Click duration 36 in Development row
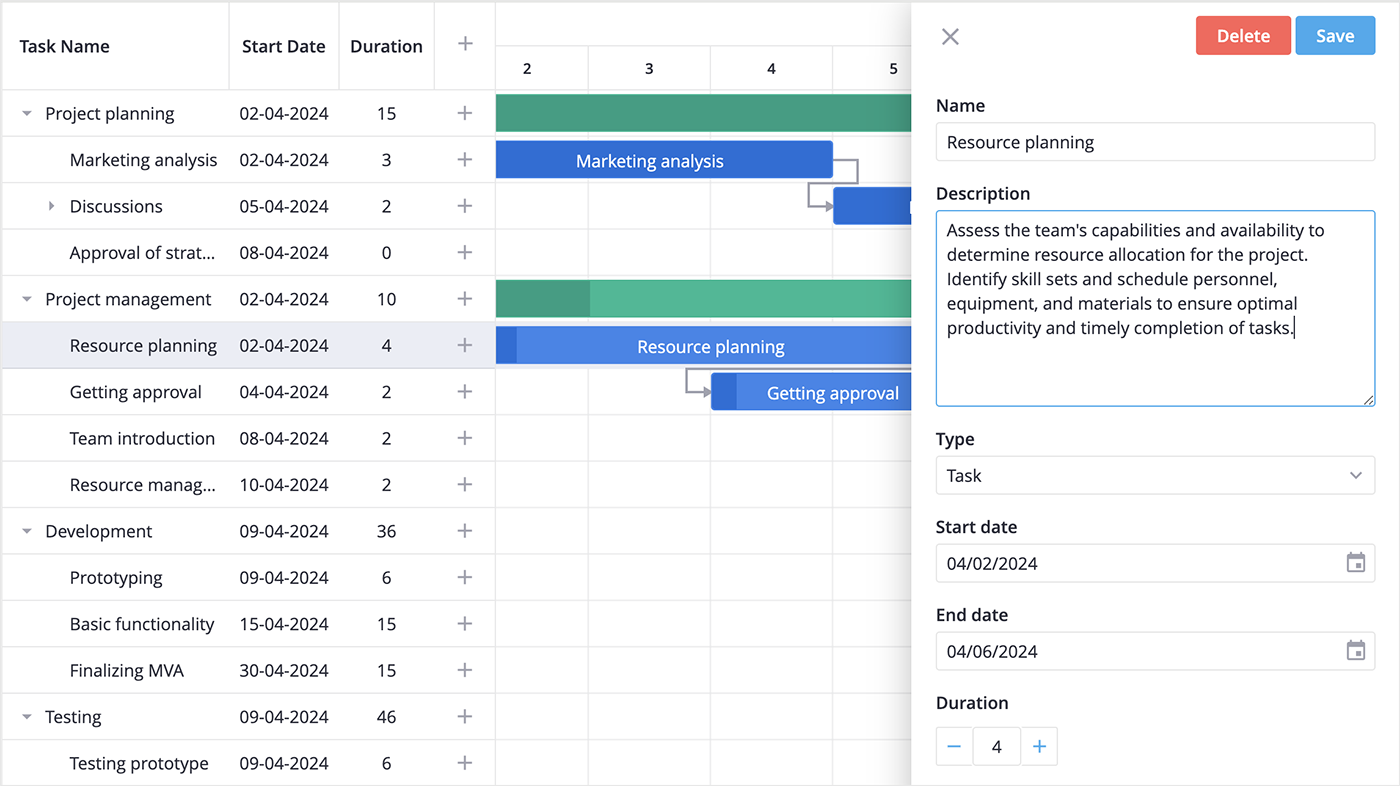Viewport: 1400px width, 786px height. (386, 531)
